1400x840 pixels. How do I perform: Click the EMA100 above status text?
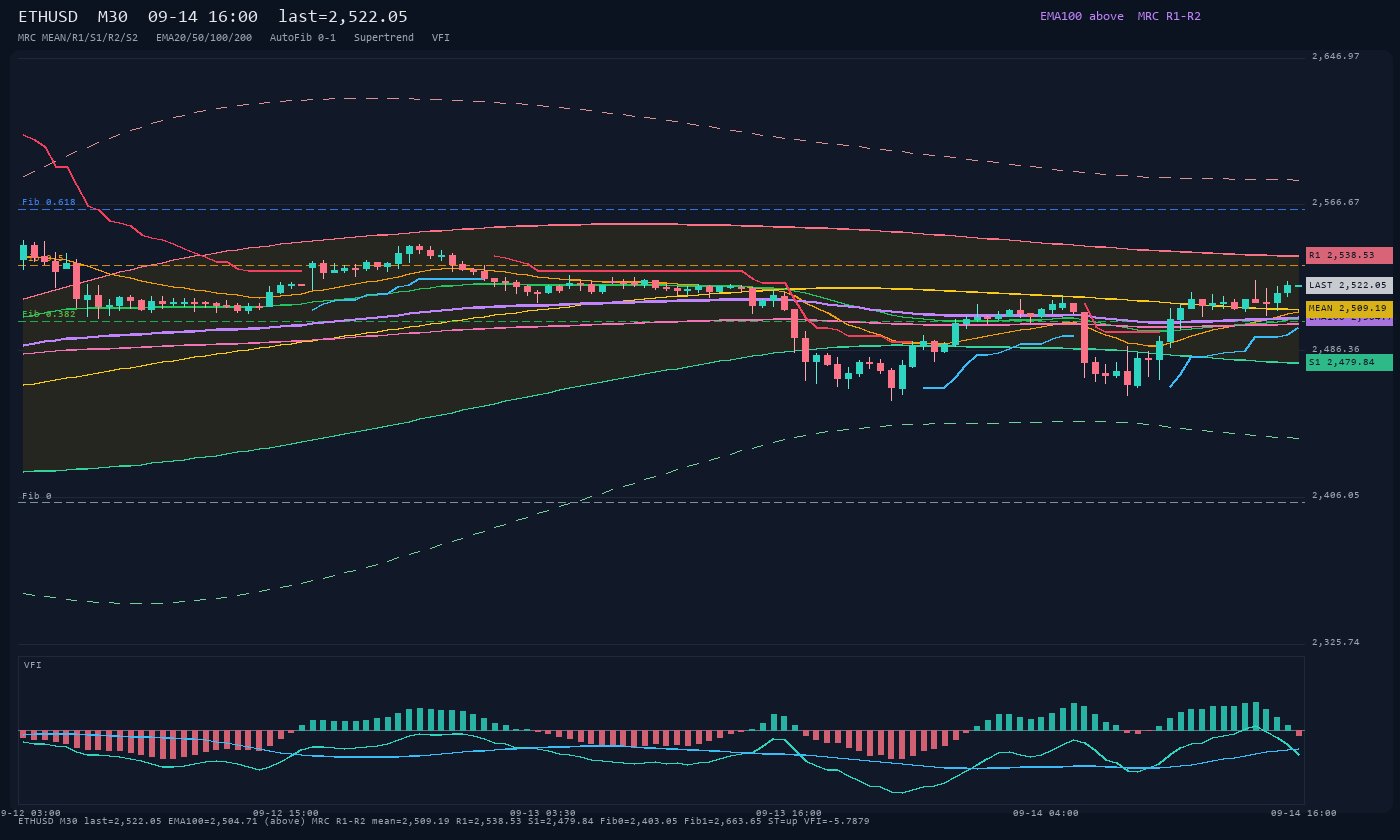click(x=1081, y=16)
